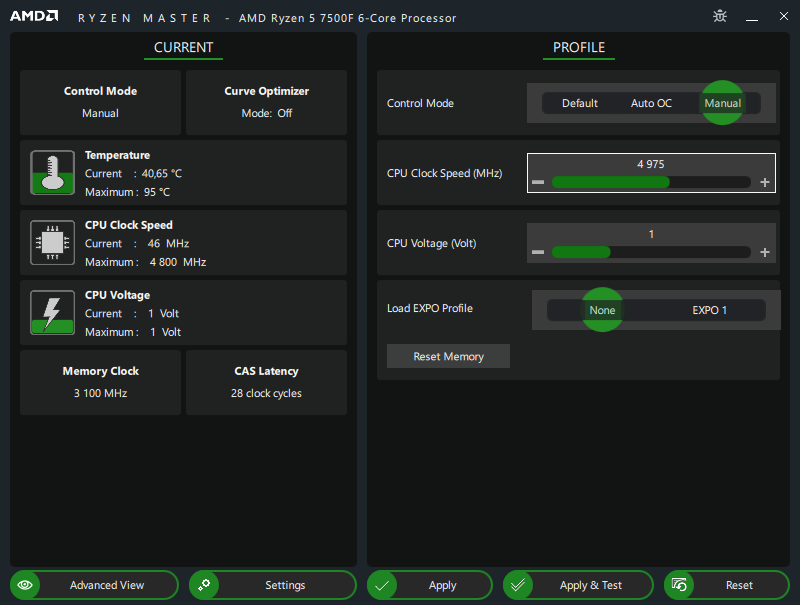Click the 'Maximum : 95 °C' text
This screenshot has height=605, width=800.
(x=128, y=192)
